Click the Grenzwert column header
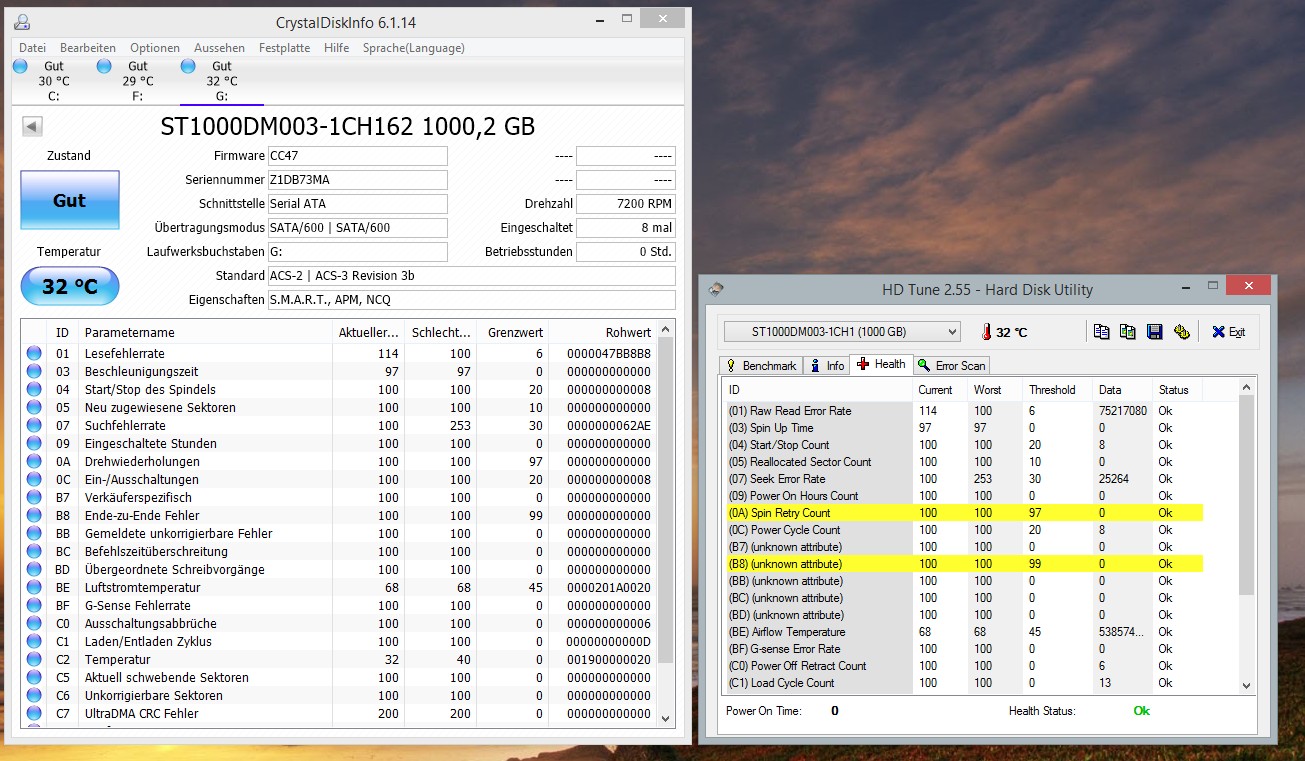 pyautogui.click(x=510, y=332)
